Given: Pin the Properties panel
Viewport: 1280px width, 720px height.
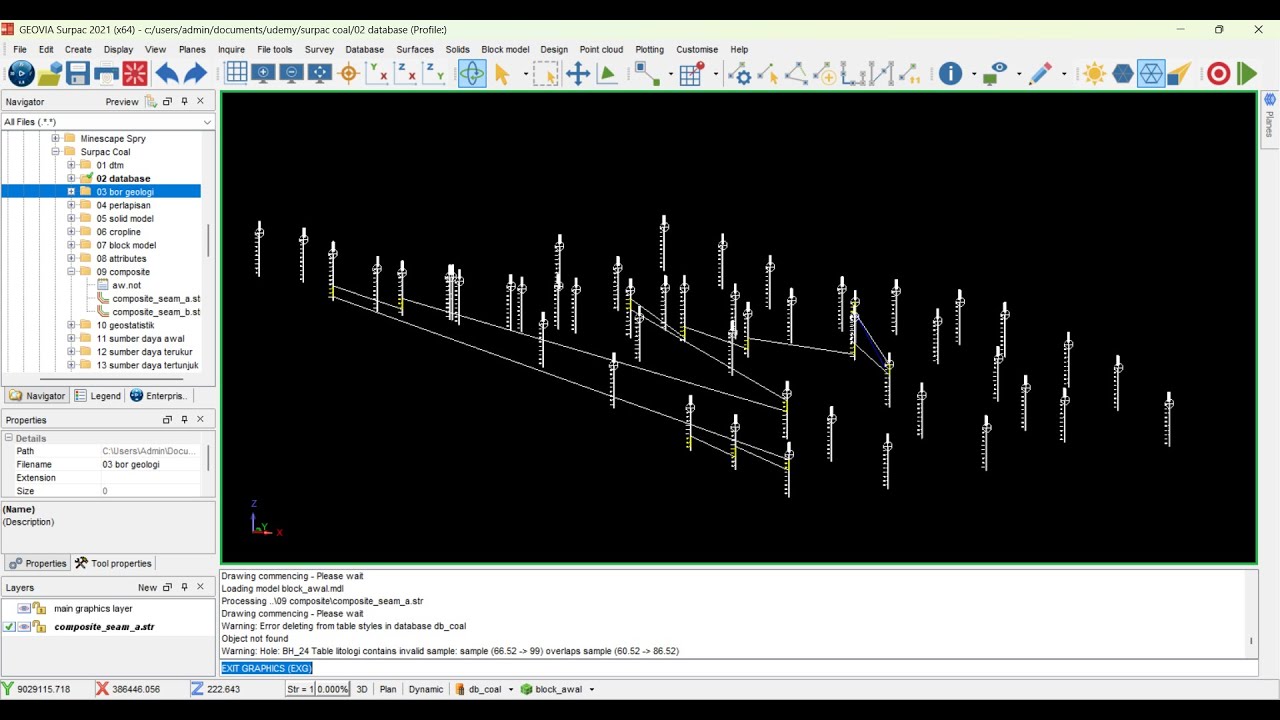Looking at the screenshot, I should (184, 420).
